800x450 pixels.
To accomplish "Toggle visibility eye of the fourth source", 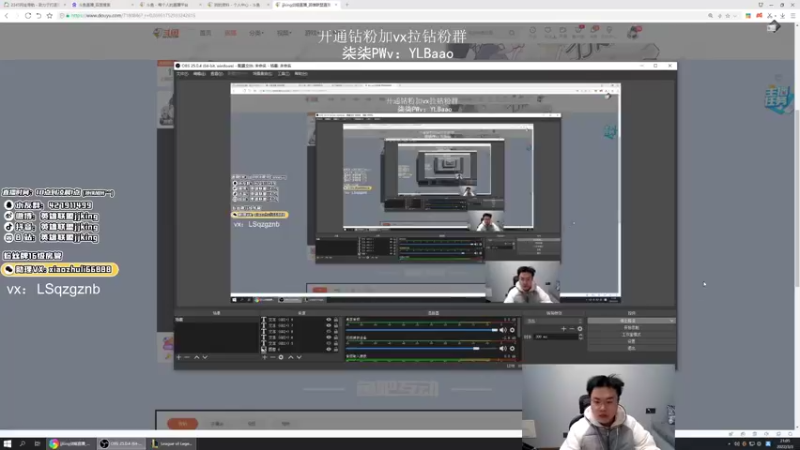I will point(329,337).
